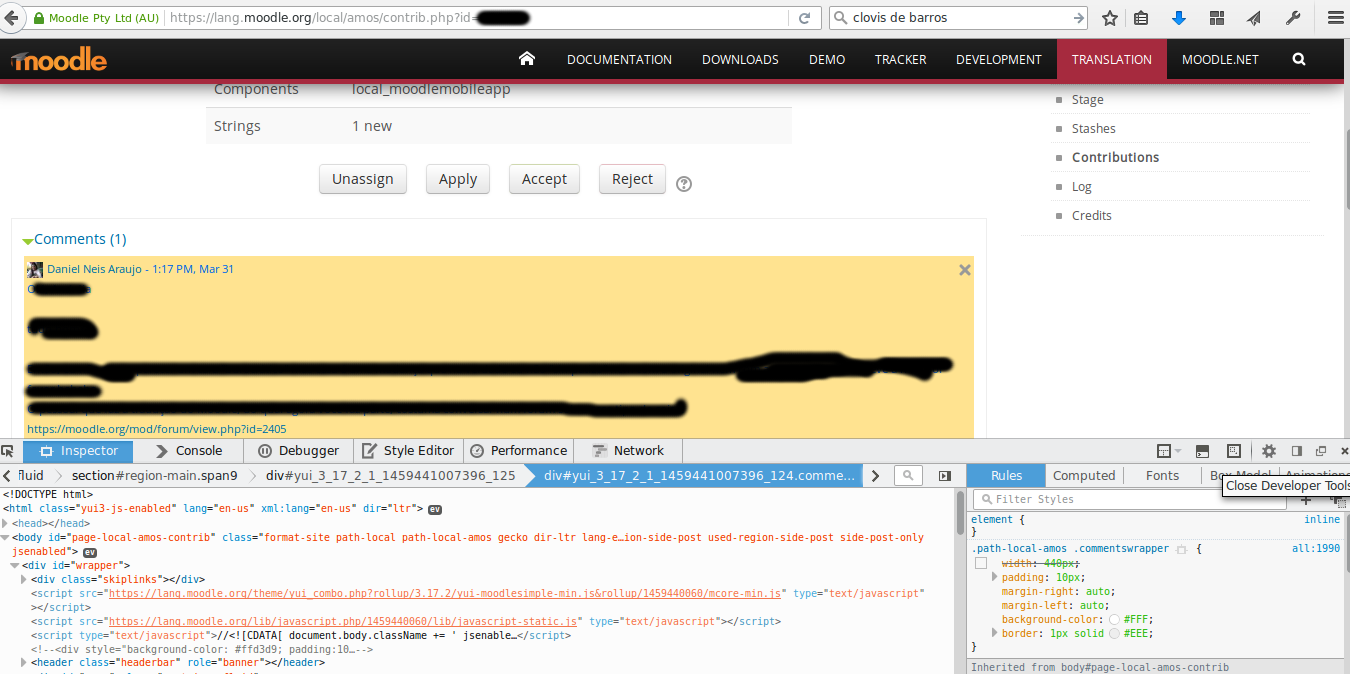Image resolution: width=1350 pixels, height=674 pixels.
Task: Open the Network tab
Action: 628,451
